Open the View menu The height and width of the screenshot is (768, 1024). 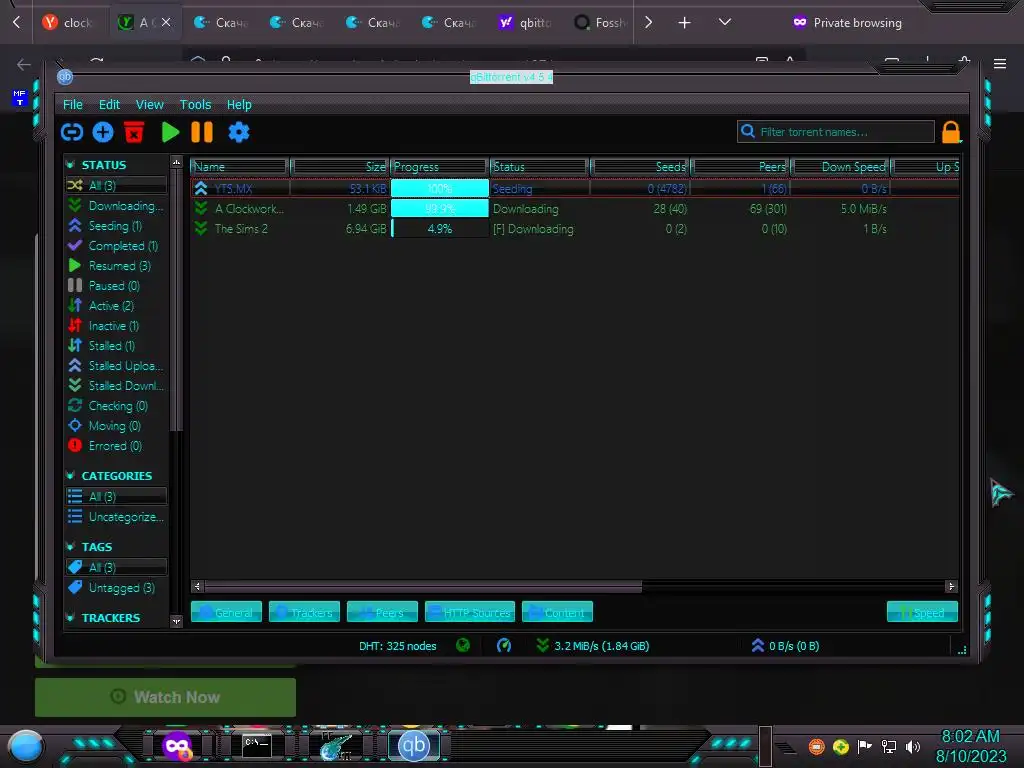pyautogui.click(x=150, y=104)
